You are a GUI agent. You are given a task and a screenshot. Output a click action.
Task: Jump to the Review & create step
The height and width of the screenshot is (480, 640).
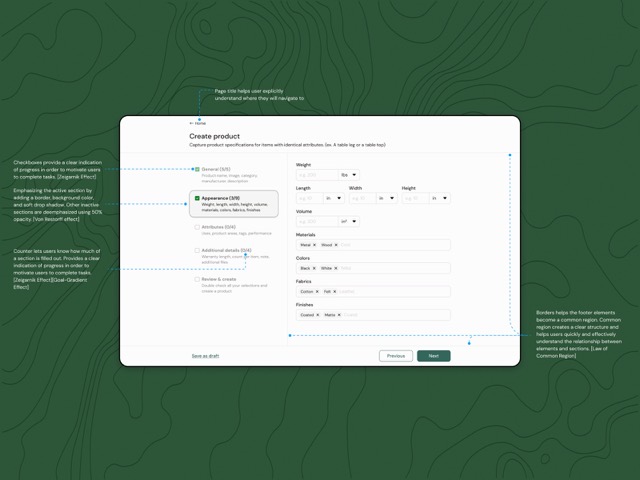[219, 279]
